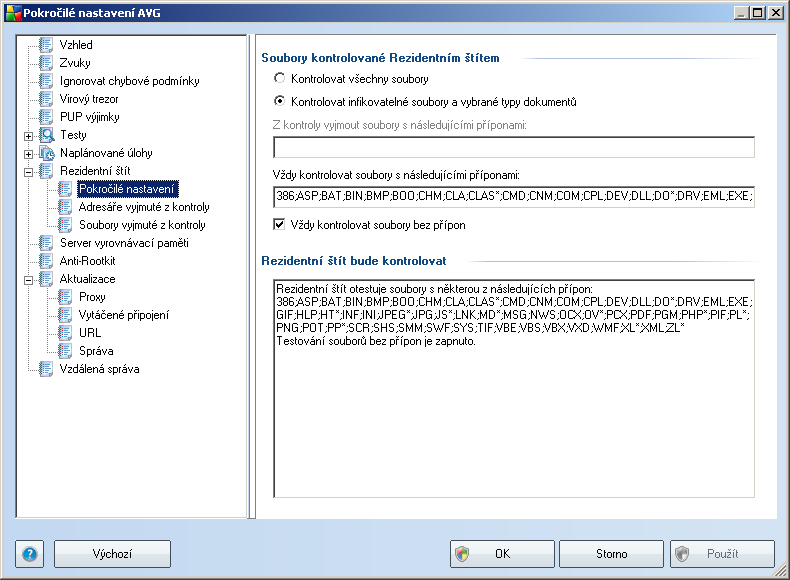Image resolution: width=790 pixels, height=580 pixels.
Task: Click the icon beside Adresáře vyjmuté z kontroly
Action: pos(65,207)
